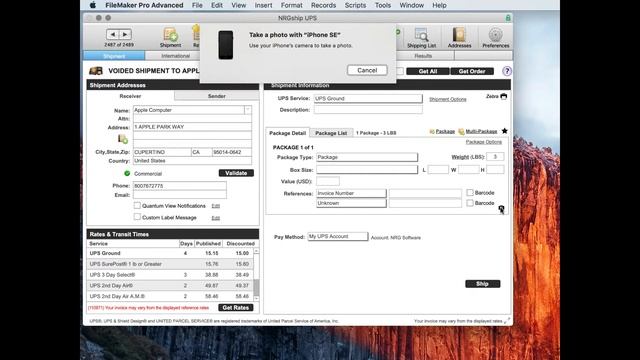This screenshot has height=360, width=640.
Task: Click the Get Order button
Action: coord(472,71)
